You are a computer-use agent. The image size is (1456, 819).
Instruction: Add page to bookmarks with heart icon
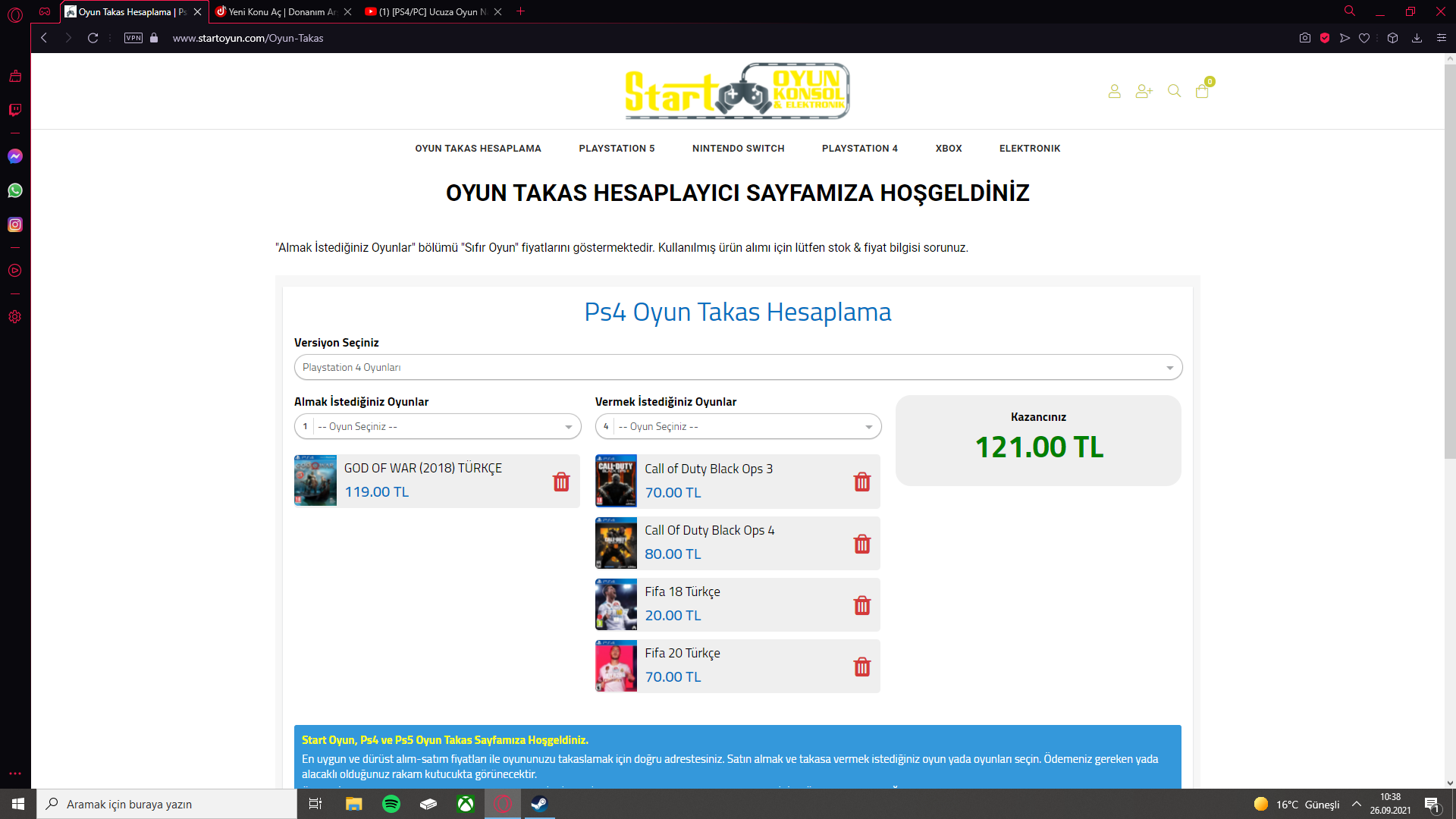(1364, 38)
